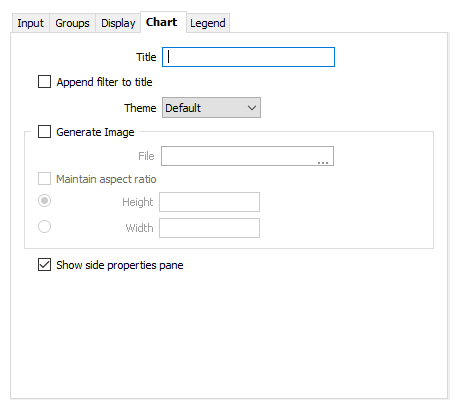Switch to the Legend tab

pyautogui.click(x=208, y=23)
